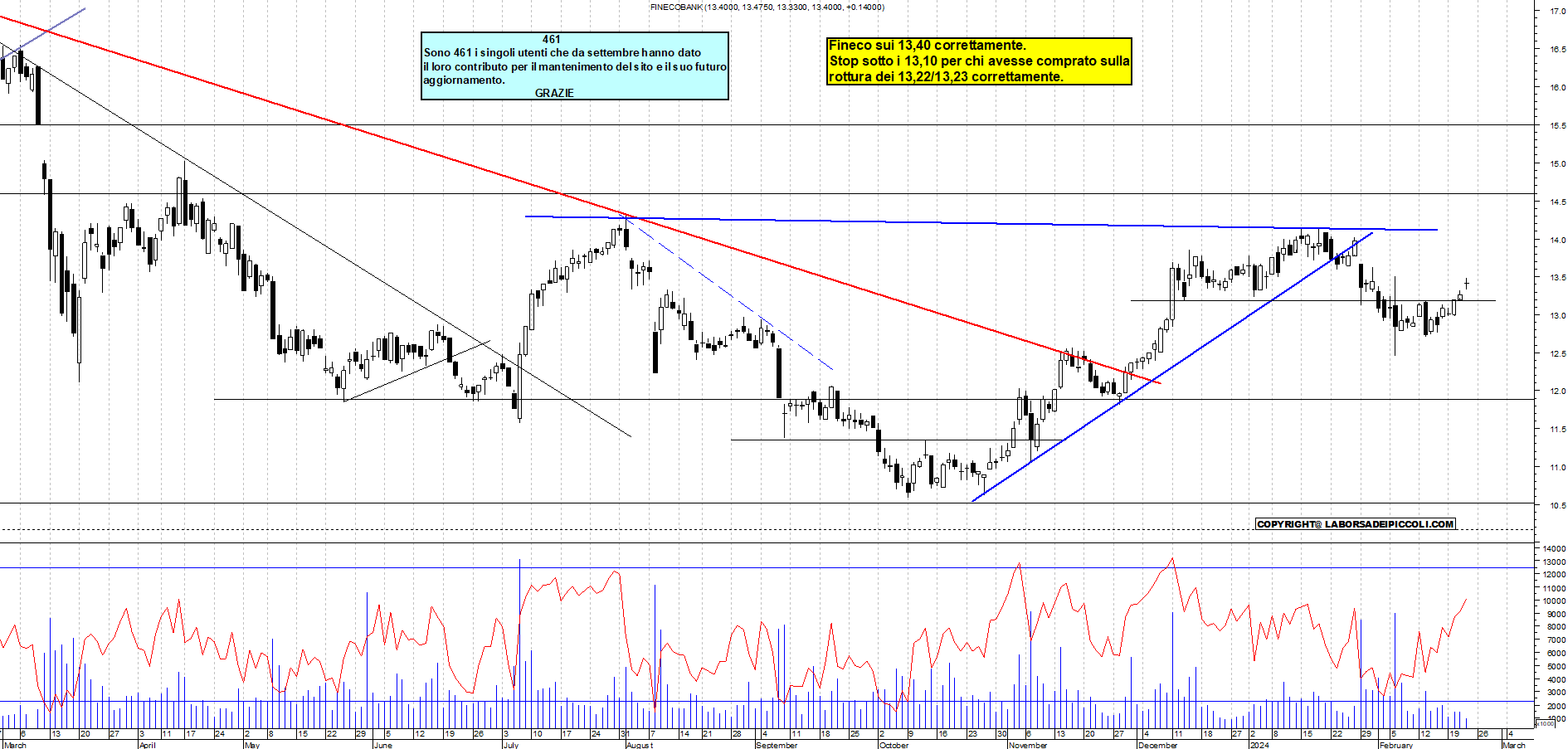Screen dimensions: 1568x749
Task: Click the May month label on time axis
Action: (x=252, y=745)
